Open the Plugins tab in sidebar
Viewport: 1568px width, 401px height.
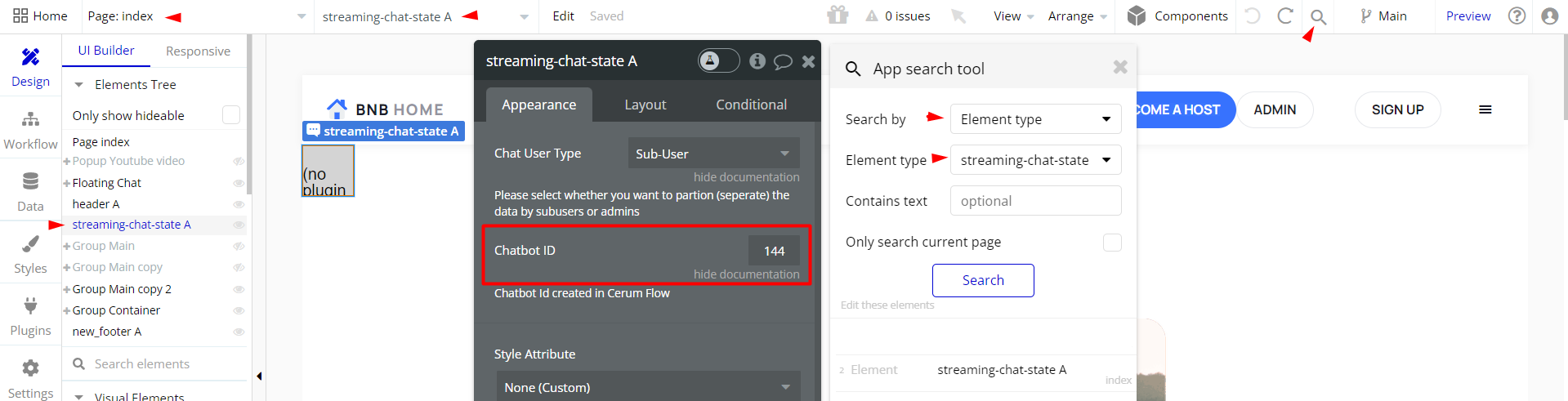[x=30, y=317]
